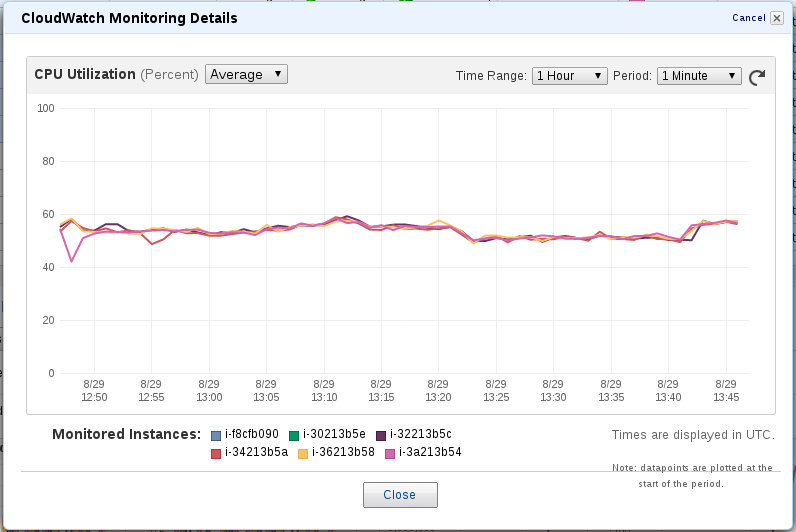This screenshot has height=532, width=796.
Task: Click the CPU Utilization title
Action: [85, 74]
